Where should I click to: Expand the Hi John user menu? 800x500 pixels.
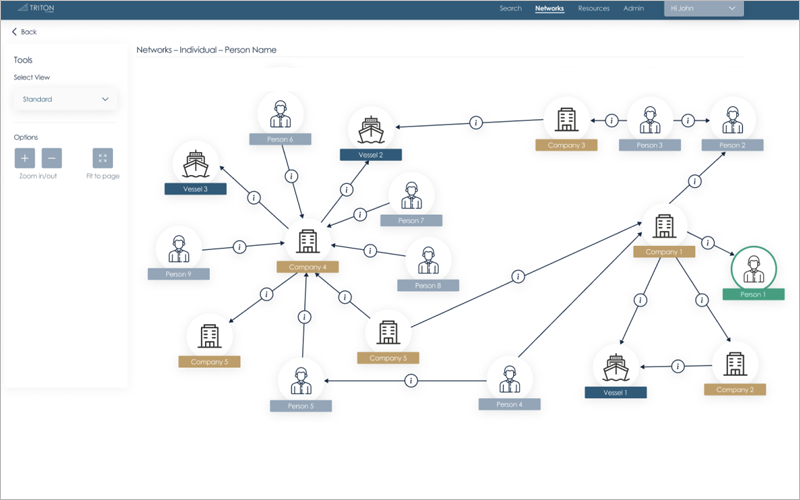click(x=704, y=8)
